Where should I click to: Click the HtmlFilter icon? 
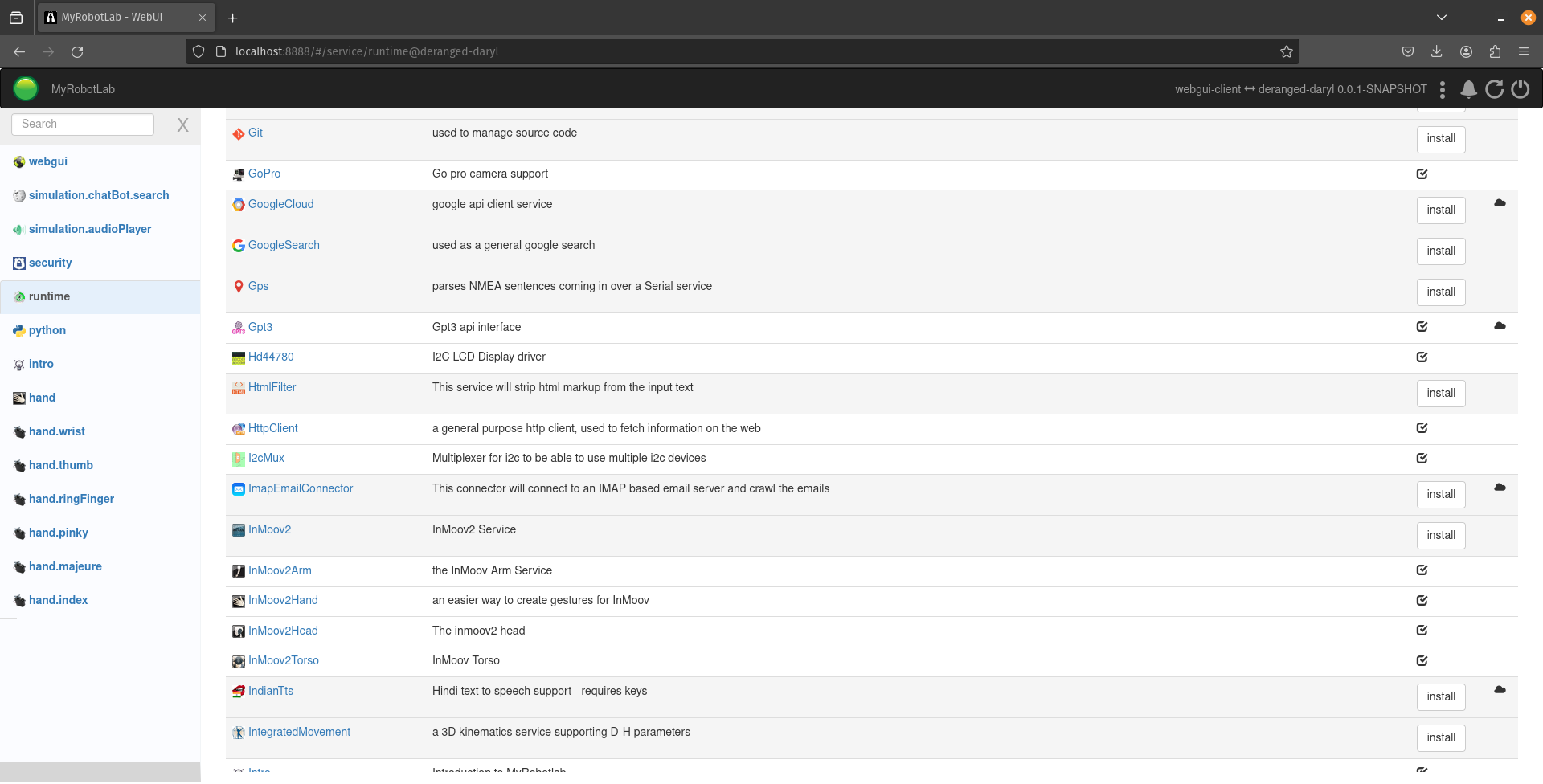(239, 389)
